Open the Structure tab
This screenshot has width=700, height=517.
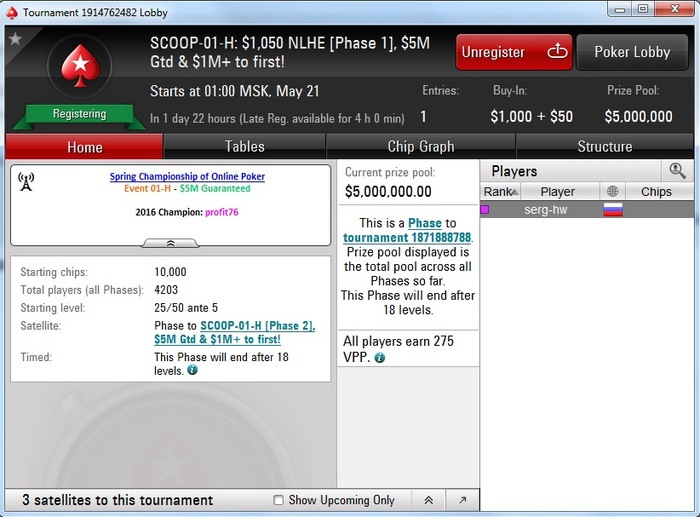[x=605, y=146]
